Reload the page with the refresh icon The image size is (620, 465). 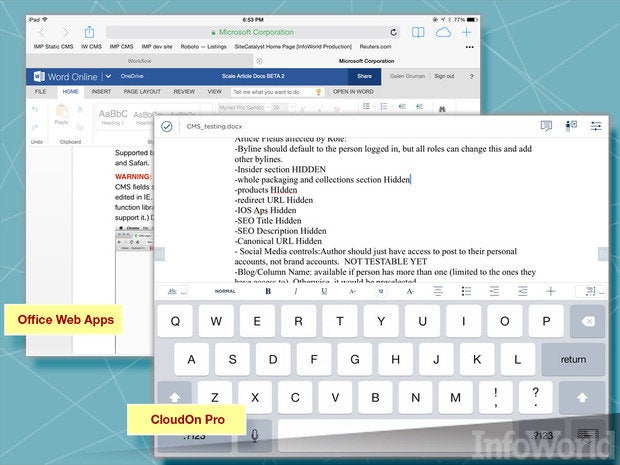click(x=393, y=32)
